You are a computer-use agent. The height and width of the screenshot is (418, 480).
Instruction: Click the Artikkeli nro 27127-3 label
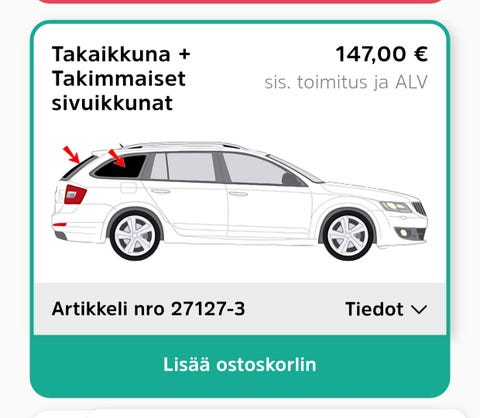tap(148, 309)
